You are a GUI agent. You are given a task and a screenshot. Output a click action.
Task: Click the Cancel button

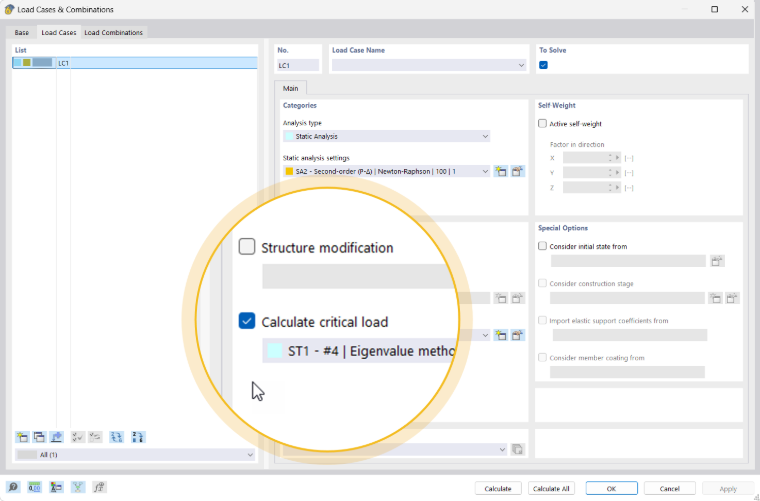(669, 488)
